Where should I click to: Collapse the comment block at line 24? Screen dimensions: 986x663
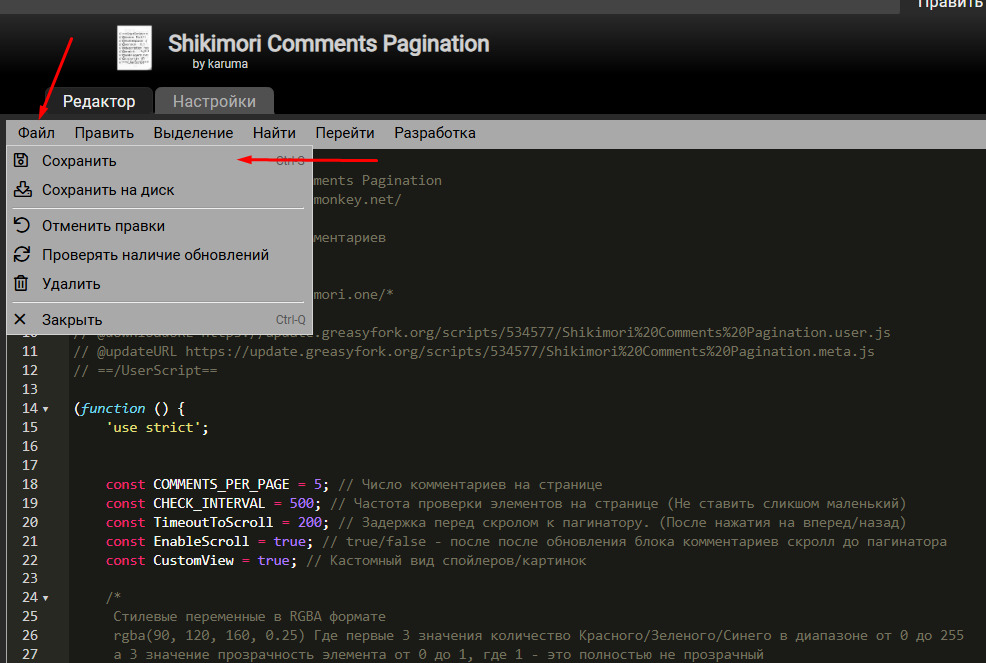click(46, 598)
